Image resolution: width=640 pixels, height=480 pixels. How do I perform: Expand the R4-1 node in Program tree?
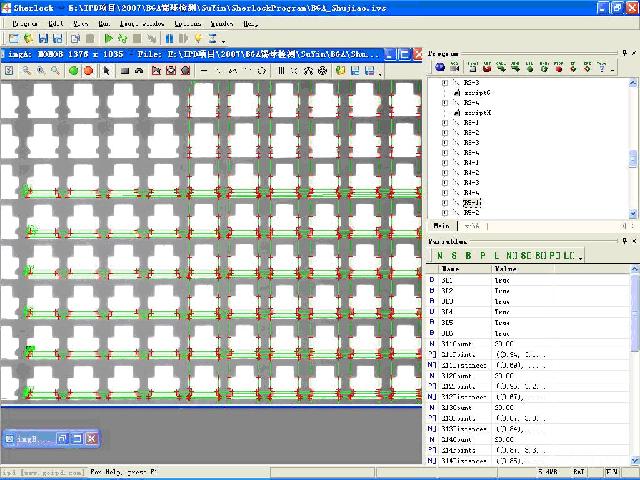[x=444, y=162]
